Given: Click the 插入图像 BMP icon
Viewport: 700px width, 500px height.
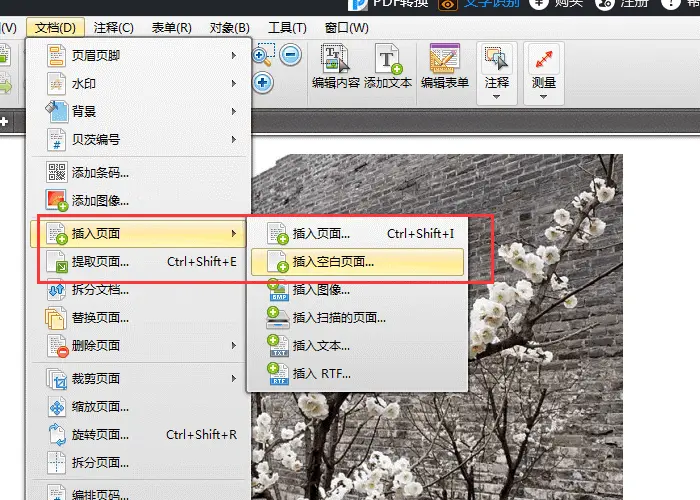Looking at the screenshot, I should 278,290.
